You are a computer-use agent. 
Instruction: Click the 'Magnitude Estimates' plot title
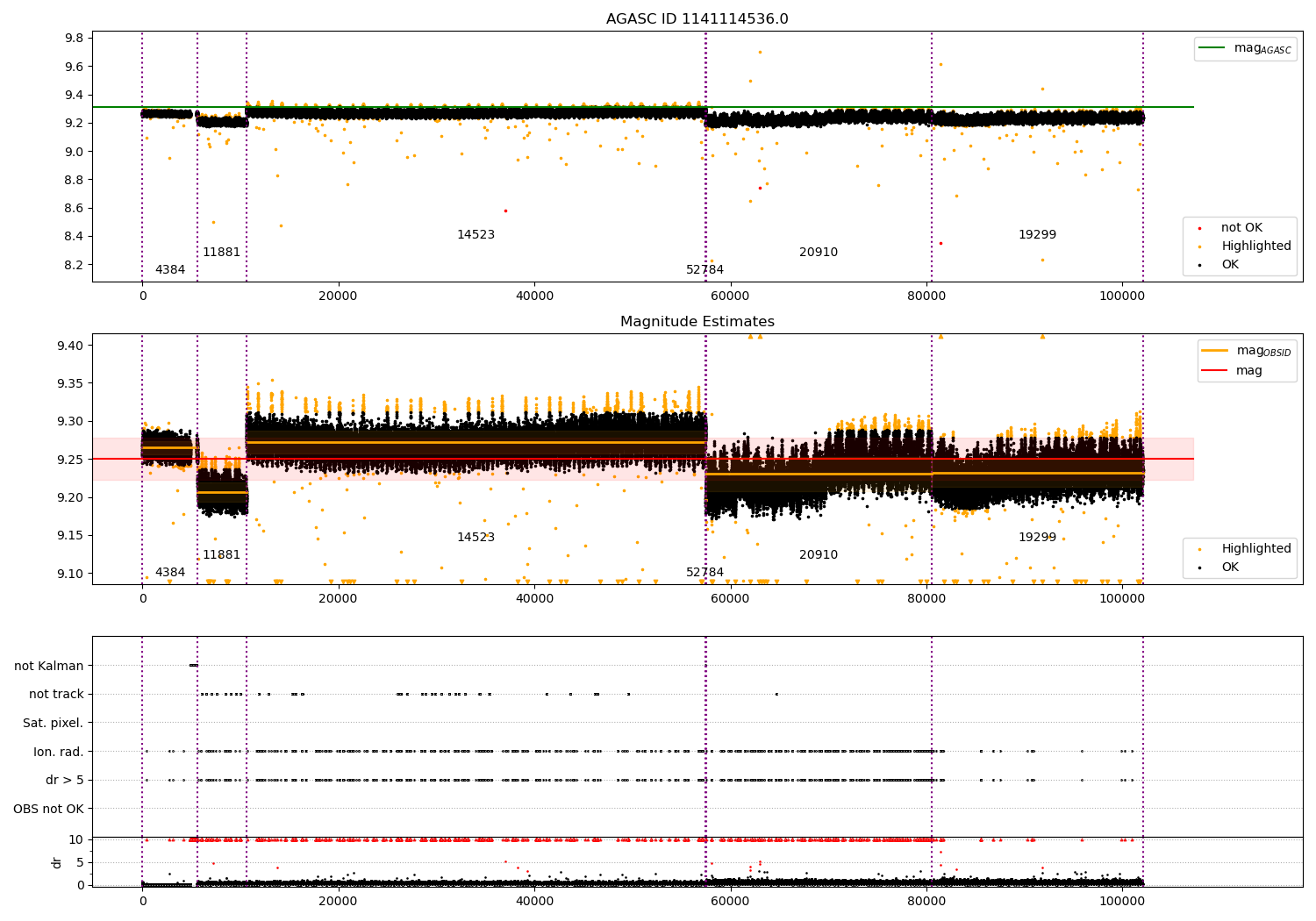pos(697,322)
